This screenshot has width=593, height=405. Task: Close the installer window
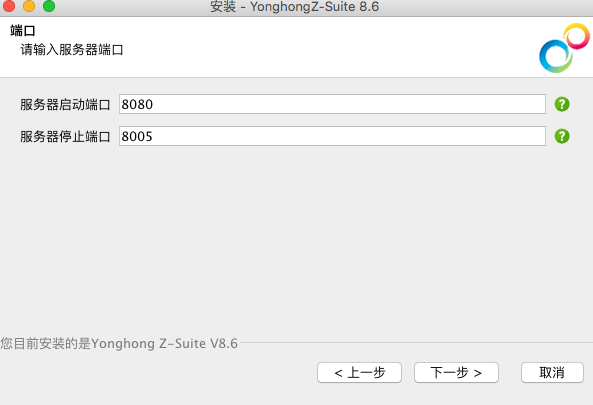9,6
